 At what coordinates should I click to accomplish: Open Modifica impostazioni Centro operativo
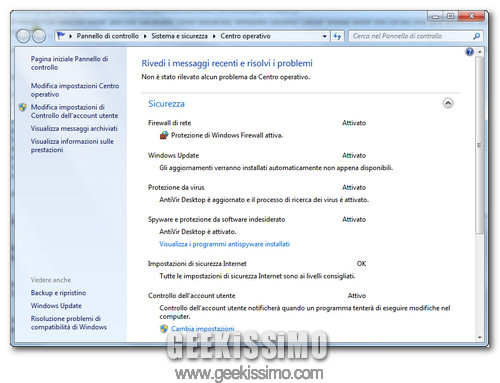click(x=75, y=90)
